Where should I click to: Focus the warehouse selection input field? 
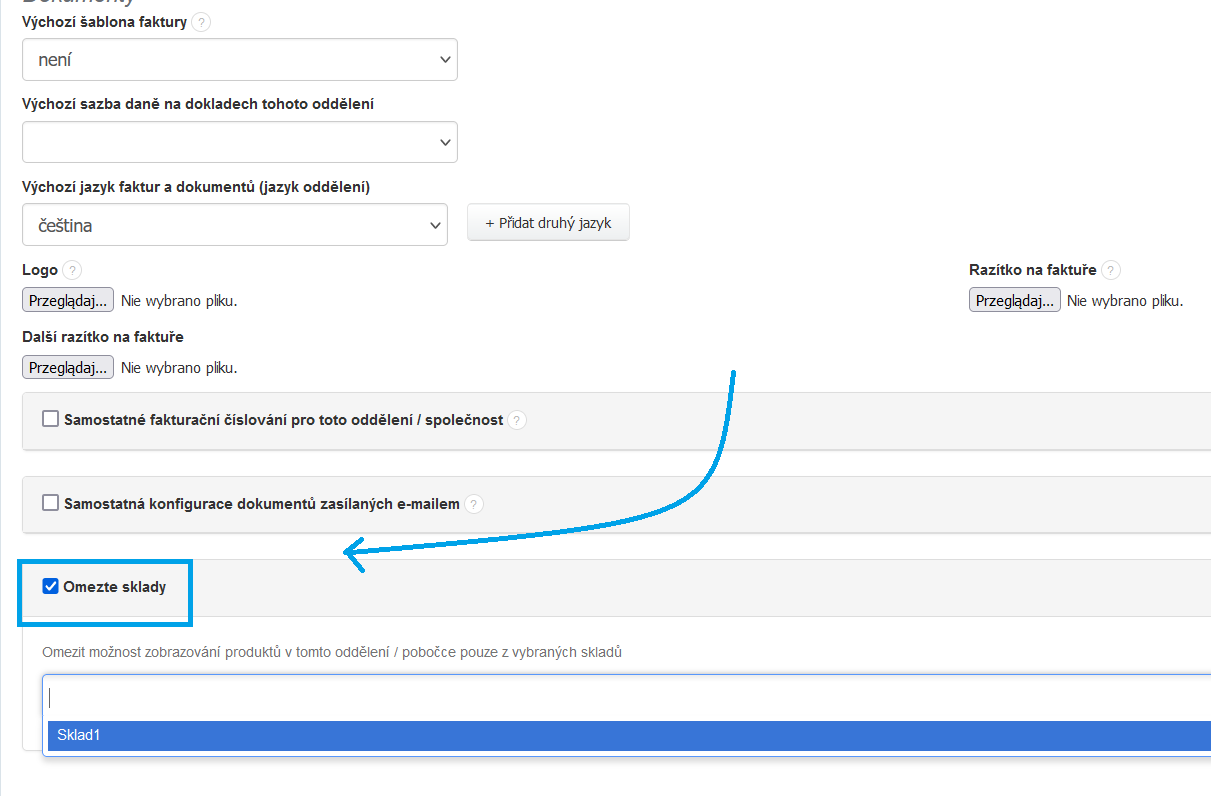pos(600,697)
